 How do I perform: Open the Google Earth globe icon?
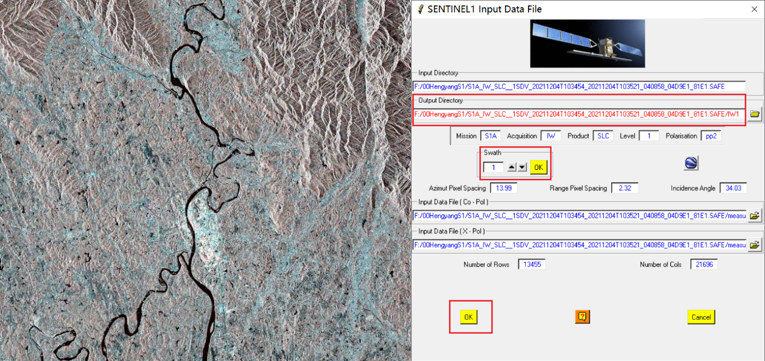691,163
